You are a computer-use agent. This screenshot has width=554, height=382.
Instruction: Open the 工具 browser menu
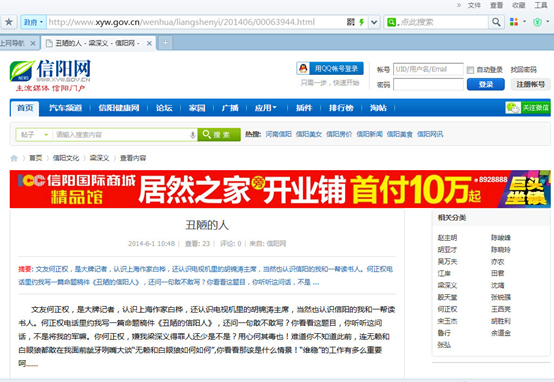pos(541,5)
